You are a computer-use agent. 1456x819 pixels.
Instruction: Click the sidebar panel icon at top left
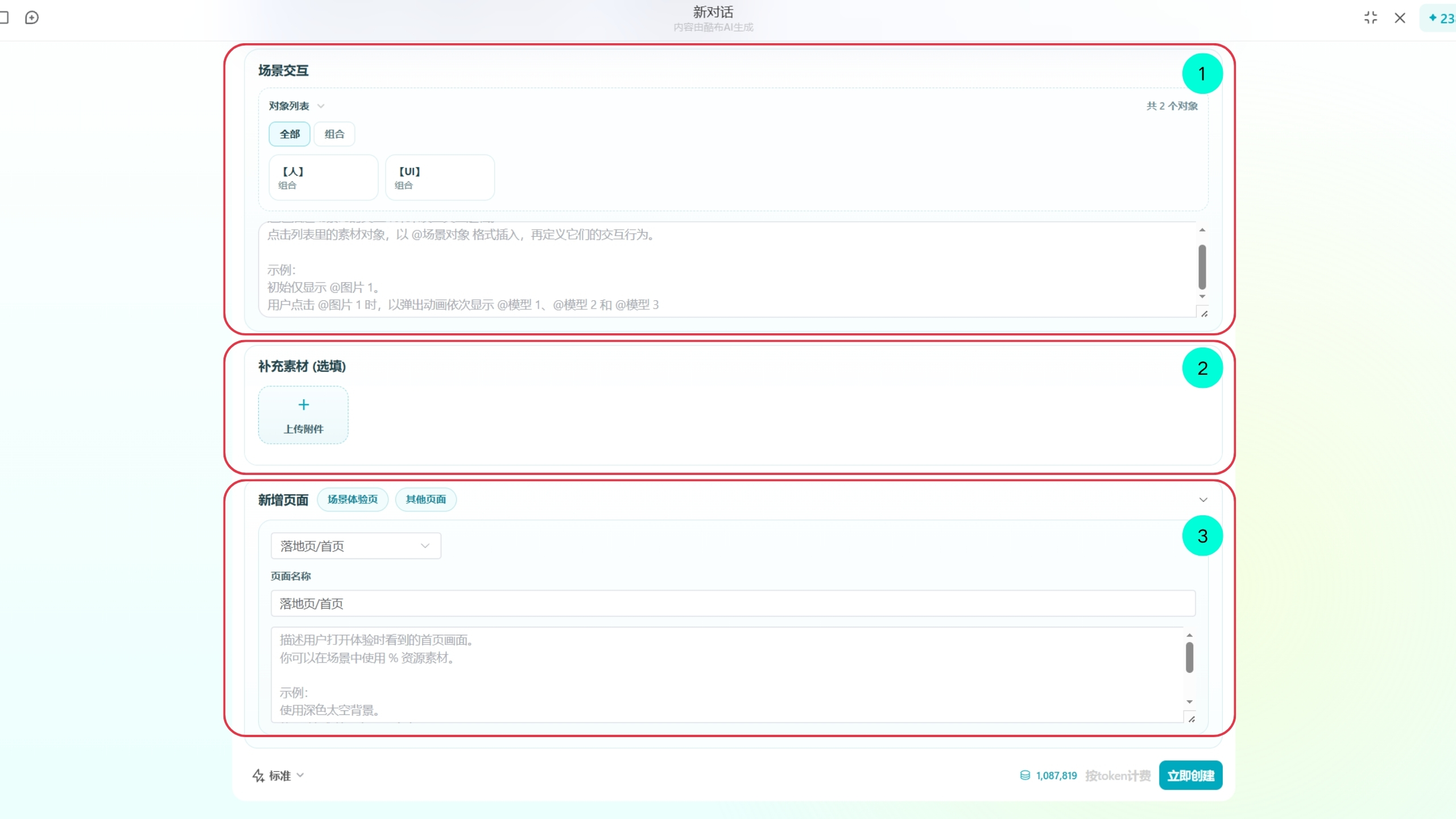[3, 18]
